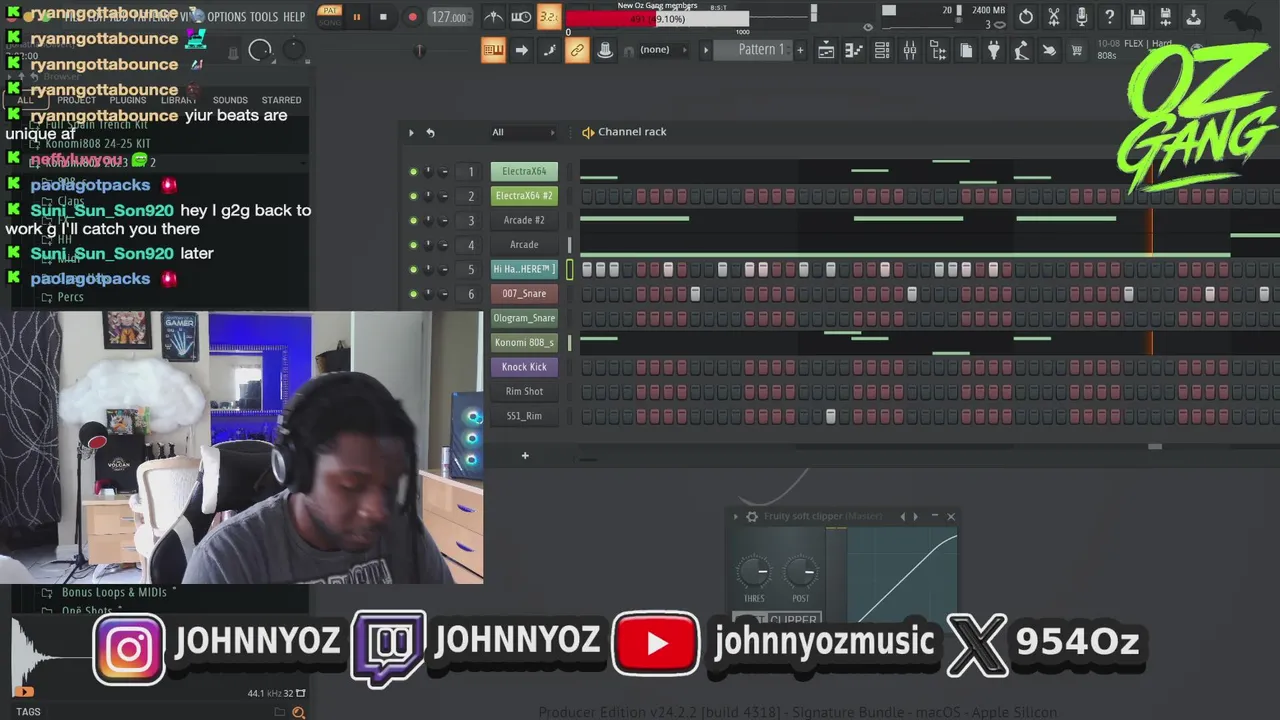Save project with floppy disk icon
Image resolution: width=1280 pixels, height=720 pixels.
[1138, 17]
